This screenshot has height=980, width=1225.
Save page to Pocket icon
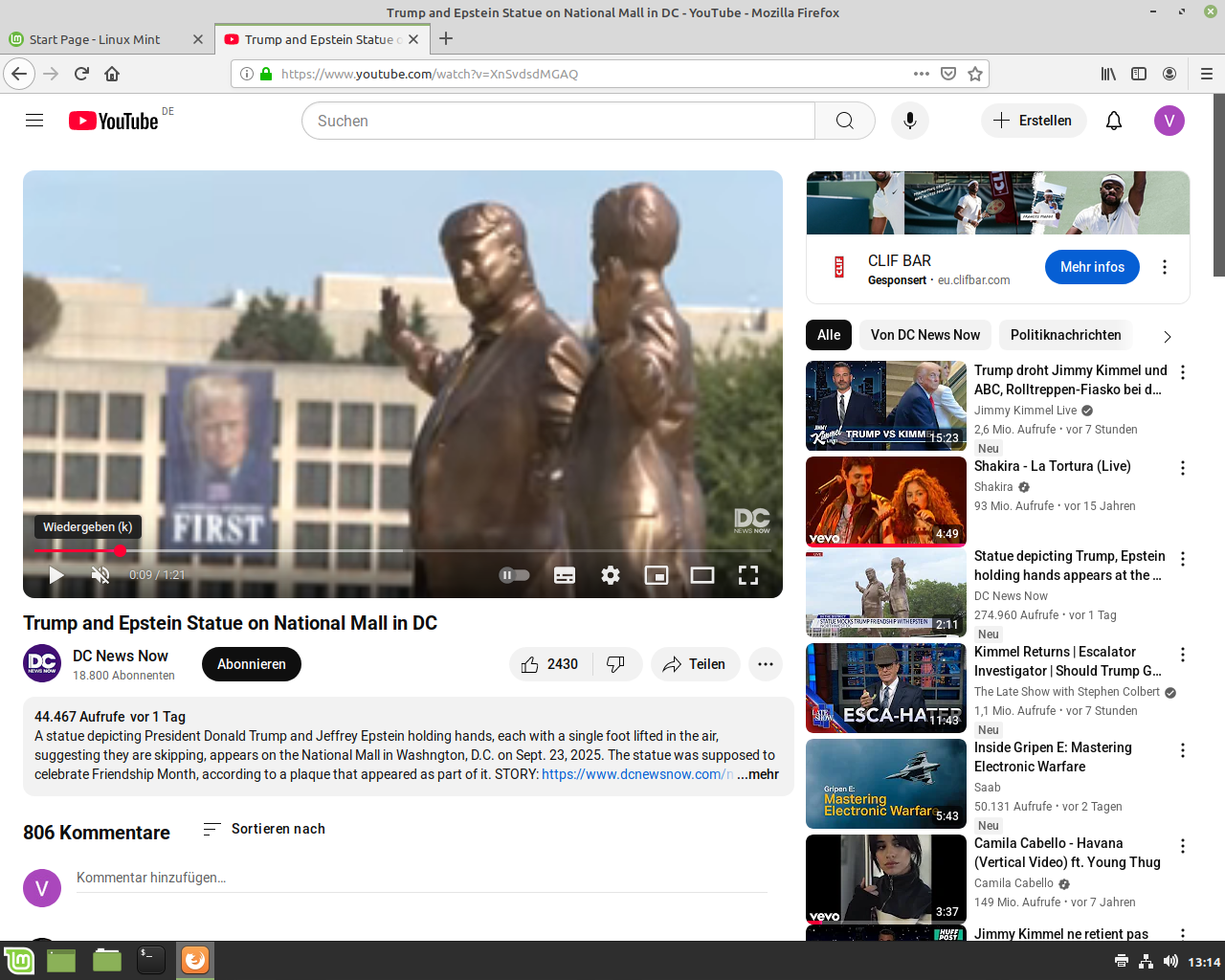tap(948, 74)
